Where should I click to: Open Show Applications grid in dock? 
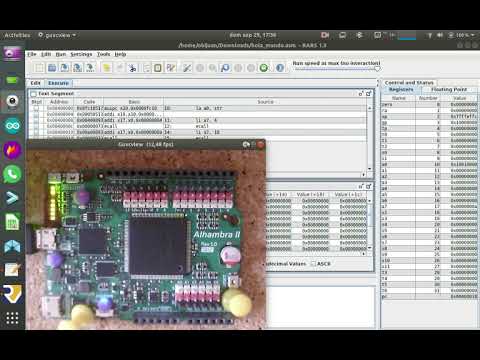click(12, 318)
